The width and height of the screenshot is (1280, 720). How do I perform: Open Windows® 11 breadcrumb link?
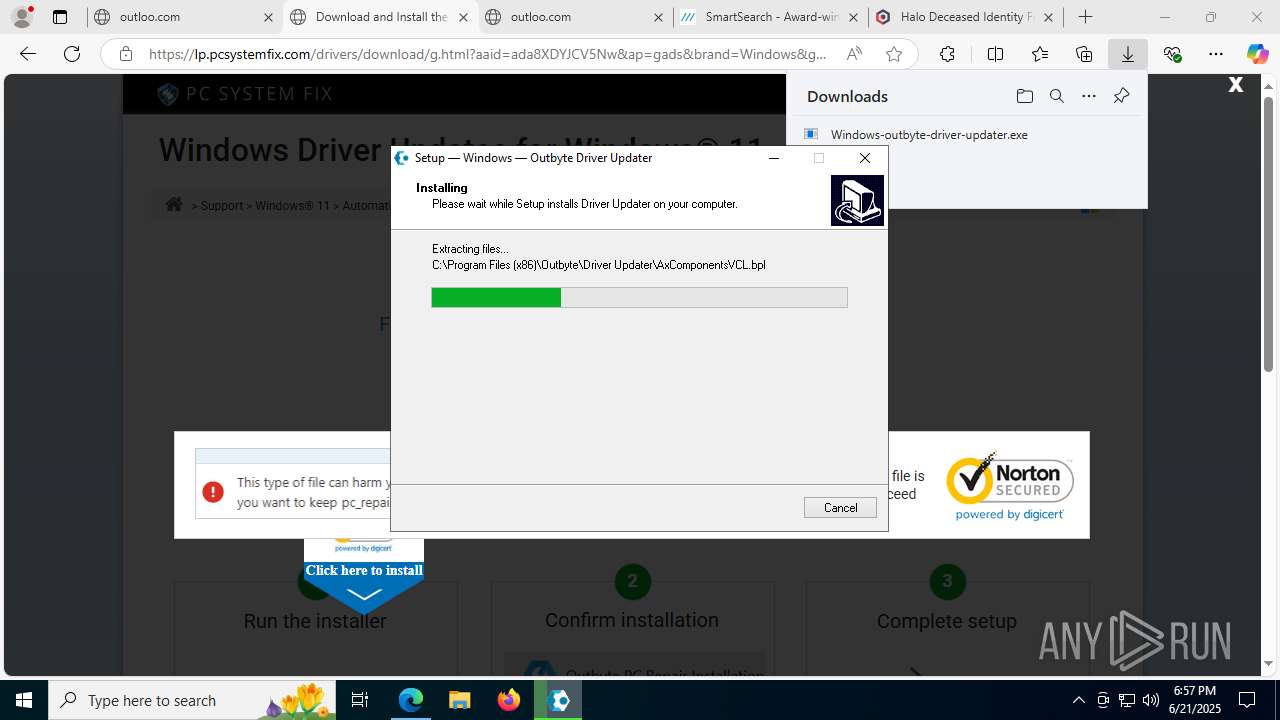292,206
